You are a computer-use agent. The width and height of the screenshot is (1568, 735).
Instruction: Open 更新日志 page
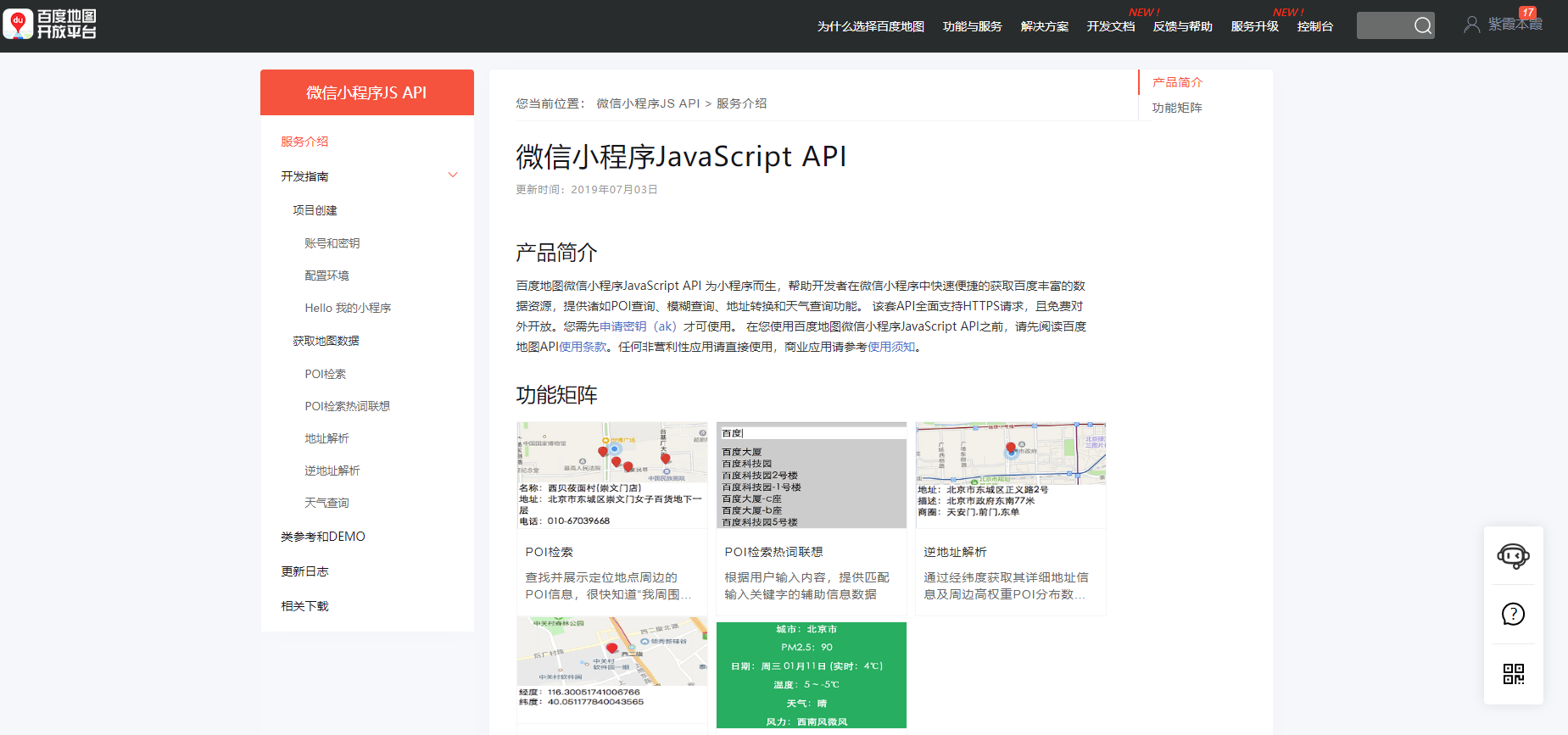pyautogui.click(x=304, y=571)
